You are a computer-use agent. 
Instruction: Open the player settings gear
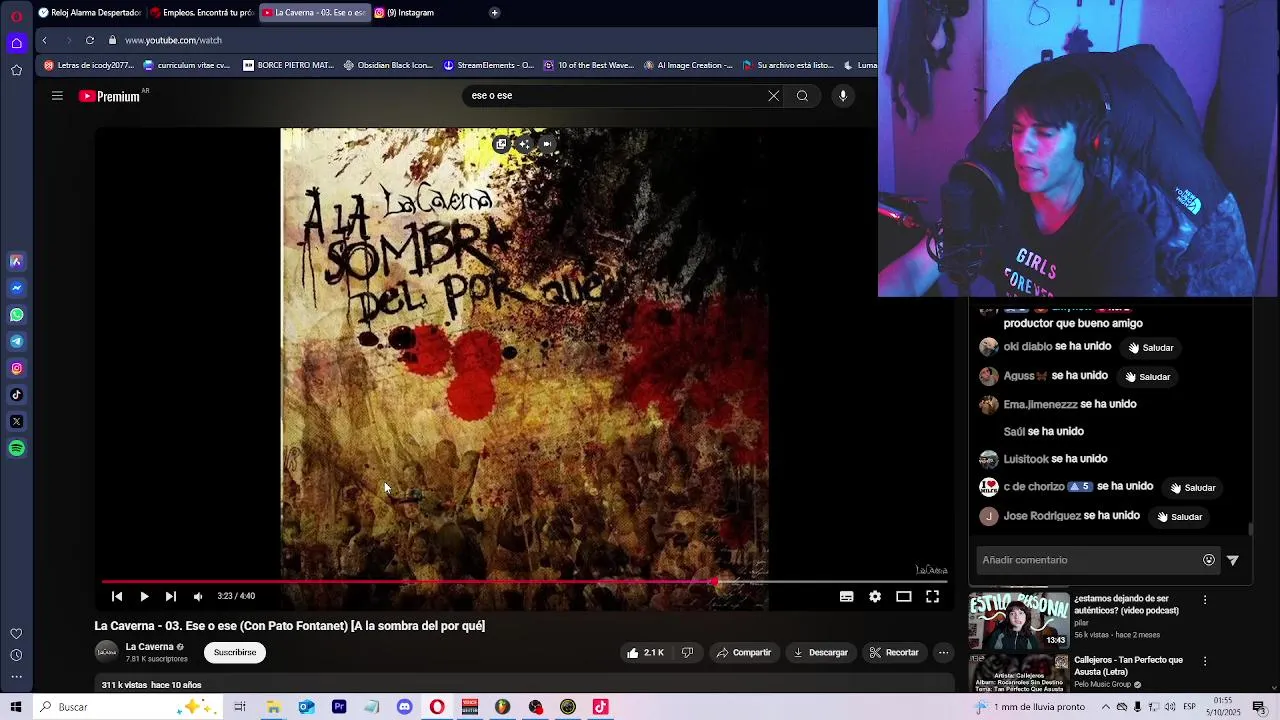pos(875,596)
